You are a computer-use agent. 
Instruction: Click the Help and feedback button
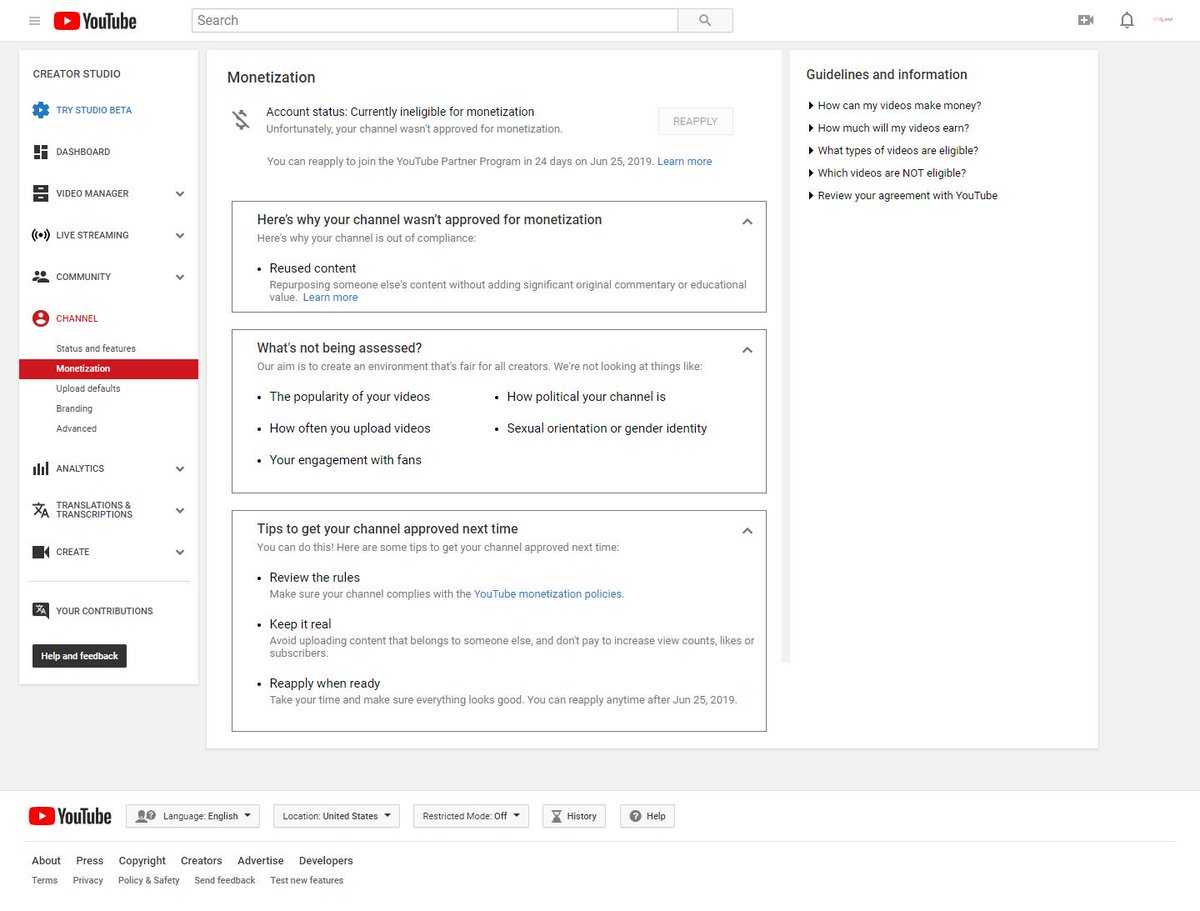[80, 656]
